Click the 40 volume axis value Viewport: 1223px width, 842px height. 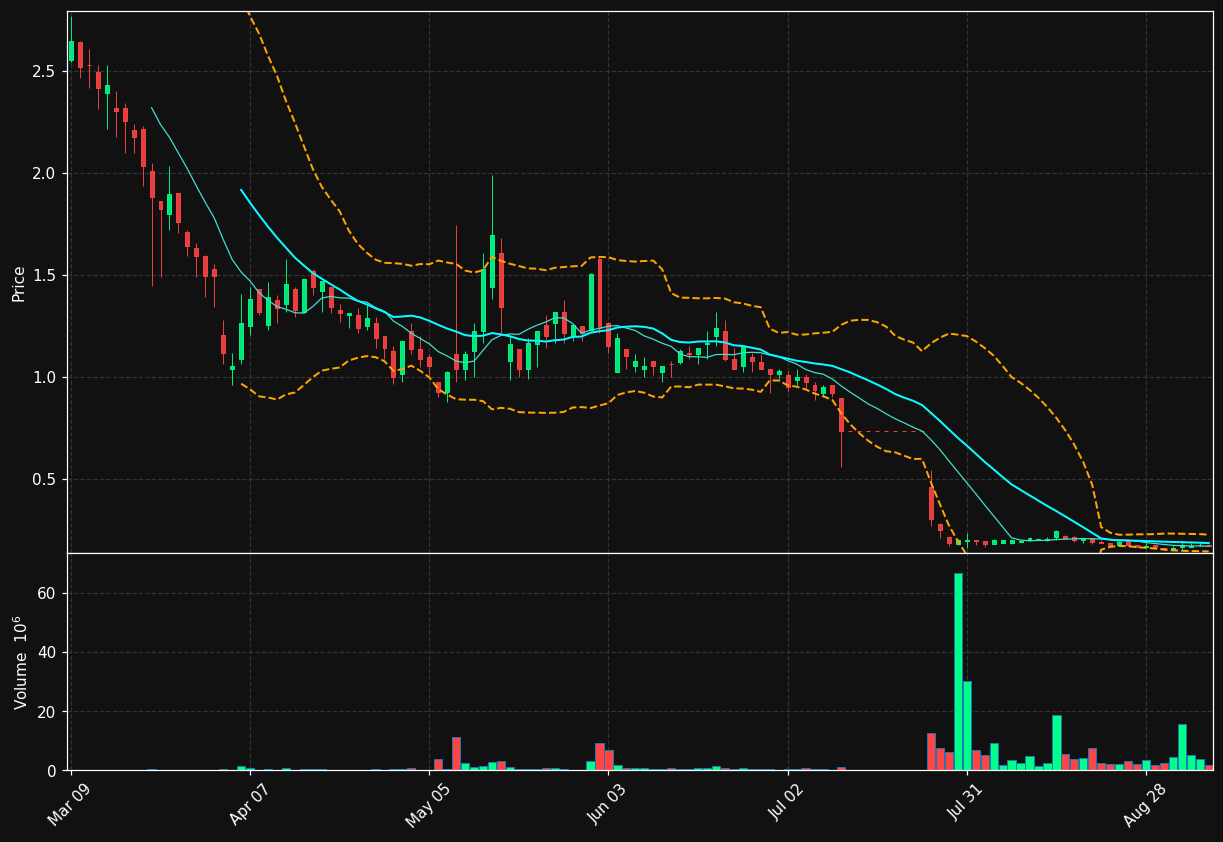pyautogui.click(x=48, y=652)
